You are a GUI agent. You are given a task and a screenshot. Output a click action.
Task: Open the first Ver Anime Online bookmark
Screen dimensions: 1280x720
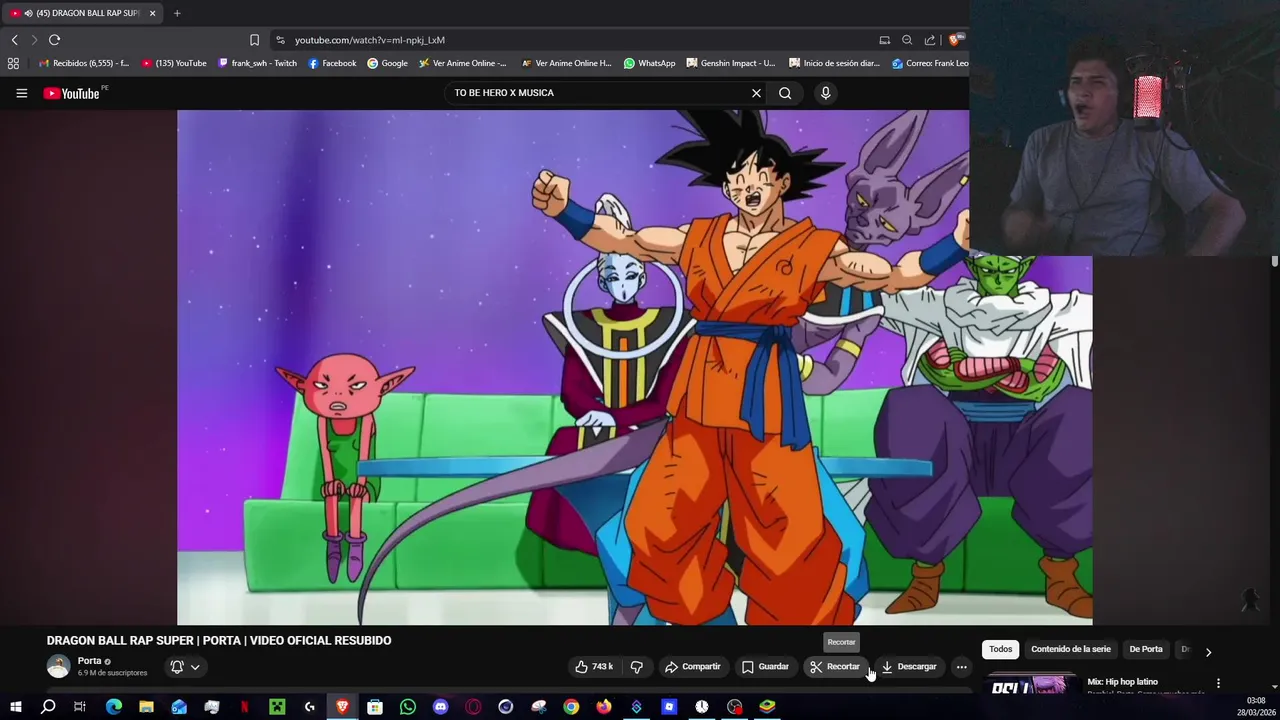point(463,63)
